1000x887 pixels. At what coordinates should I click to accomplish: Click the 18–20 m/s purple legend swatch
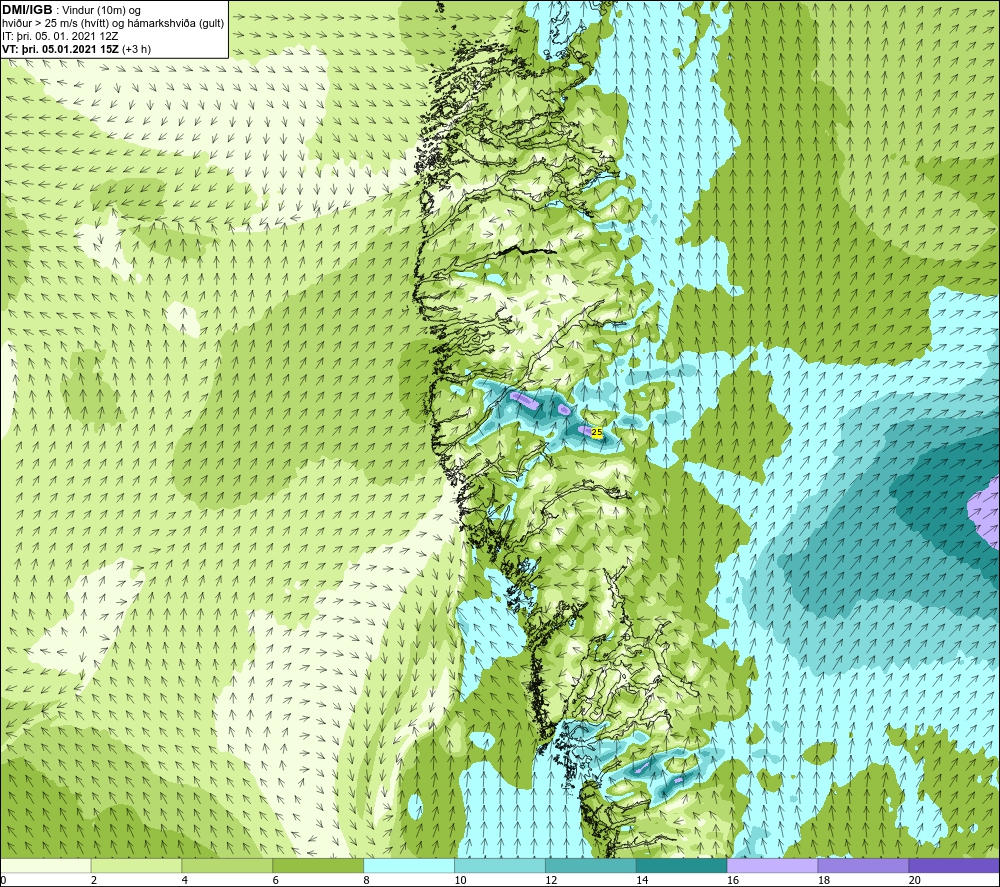point(863,865)
